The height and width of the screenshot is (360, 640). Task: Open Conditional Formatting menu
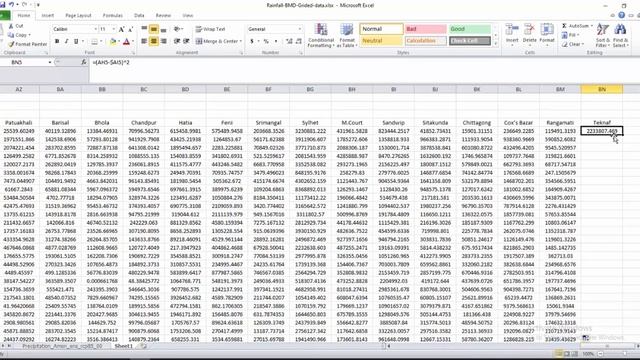tap(321, 36)
